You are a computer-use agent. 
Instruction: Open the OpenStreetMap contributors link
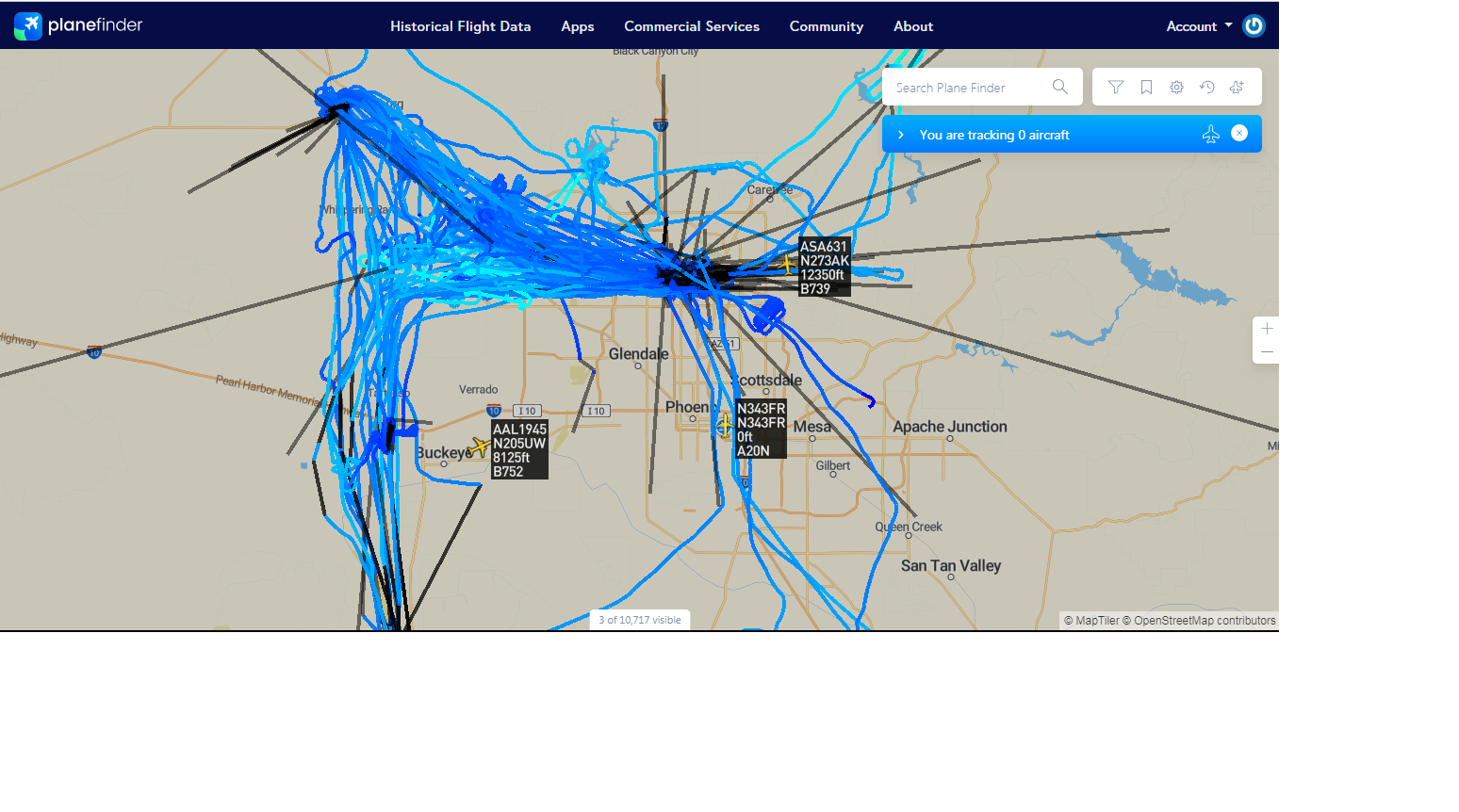click(1199, 621)
